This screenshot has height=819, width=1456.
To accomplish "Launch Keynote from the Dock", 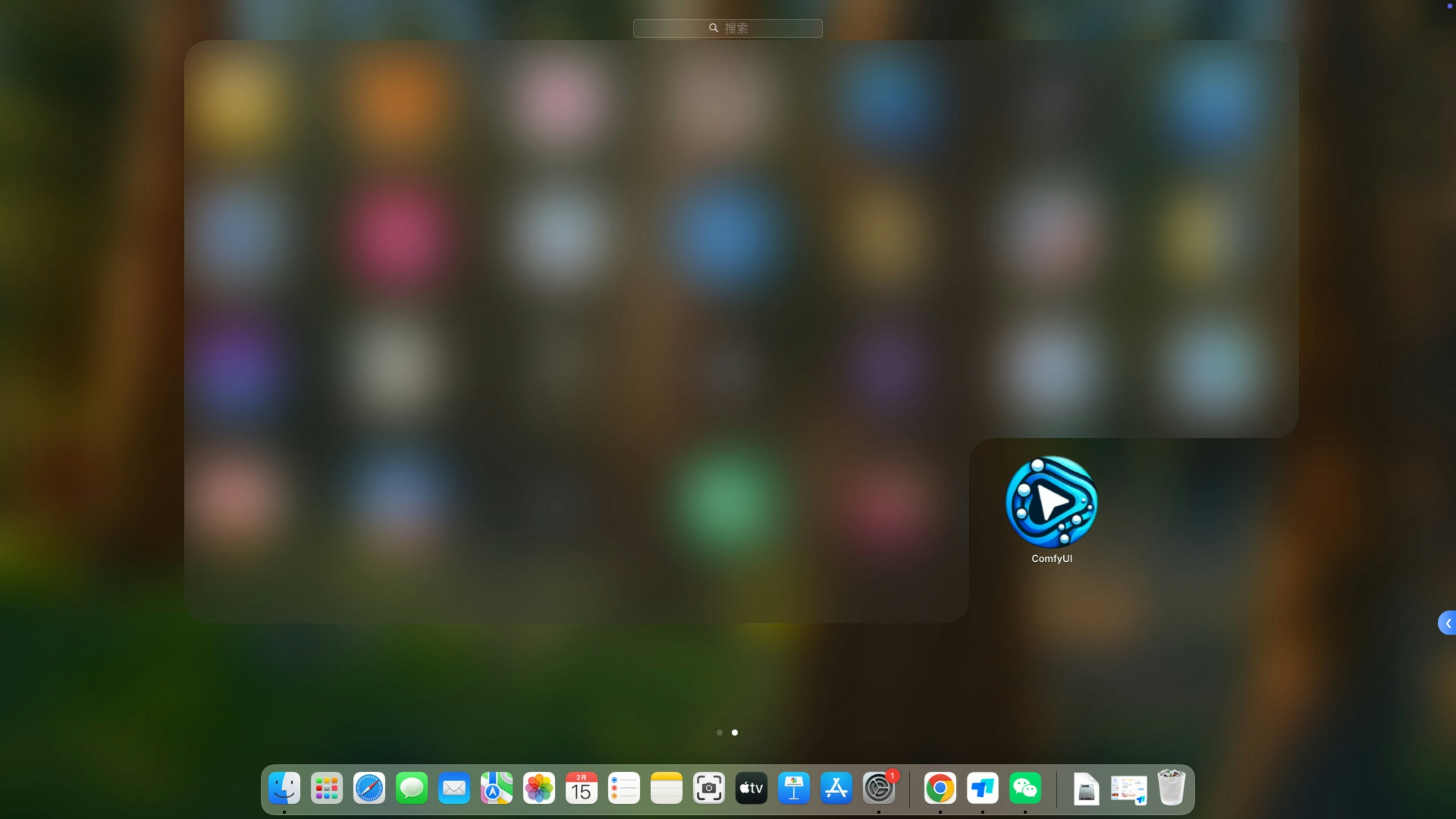I will (794, 788).
